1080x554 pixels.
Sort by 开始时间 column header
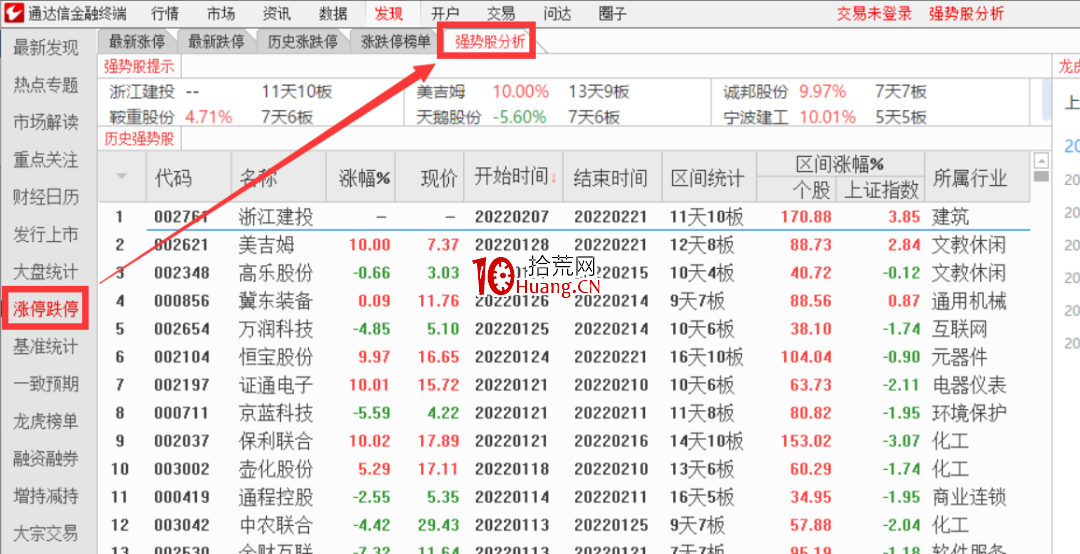click(x=515, y=178)
